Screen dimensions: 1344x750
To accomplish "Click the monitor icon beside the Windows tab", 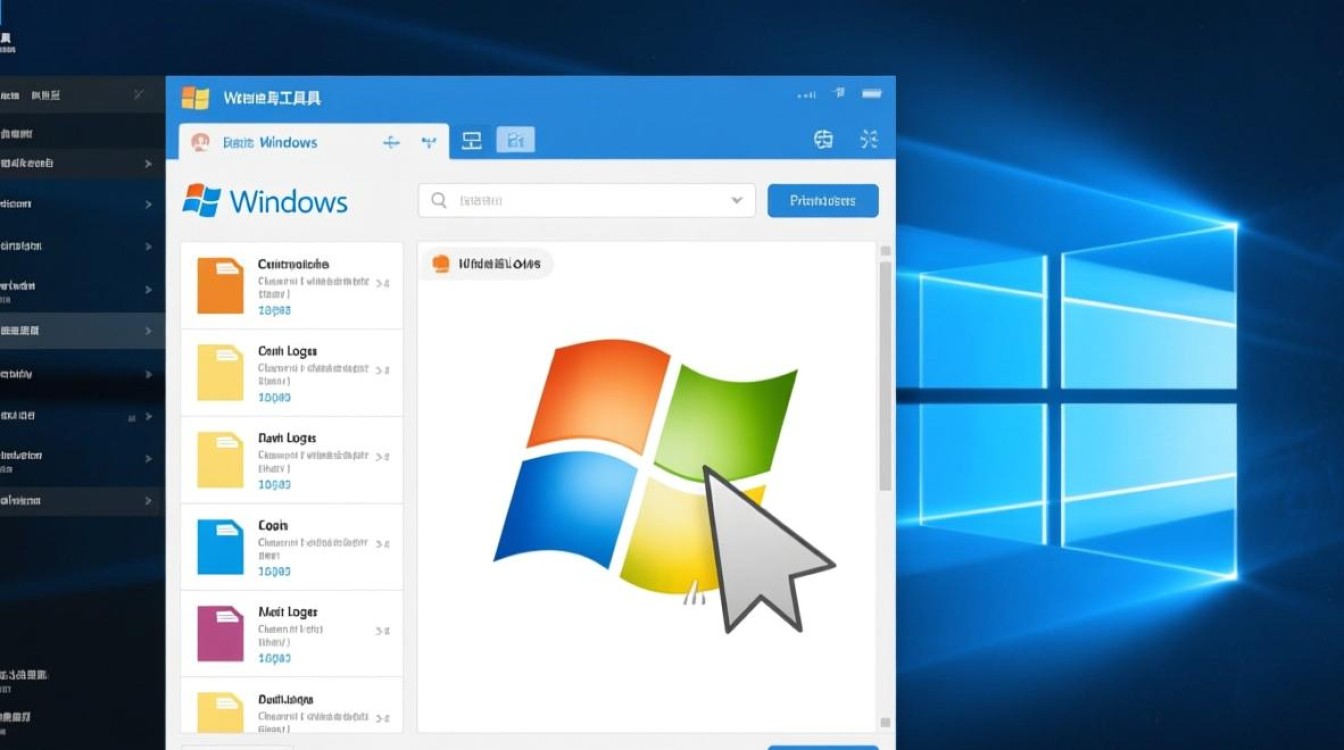I will click(x=472, y=141).
